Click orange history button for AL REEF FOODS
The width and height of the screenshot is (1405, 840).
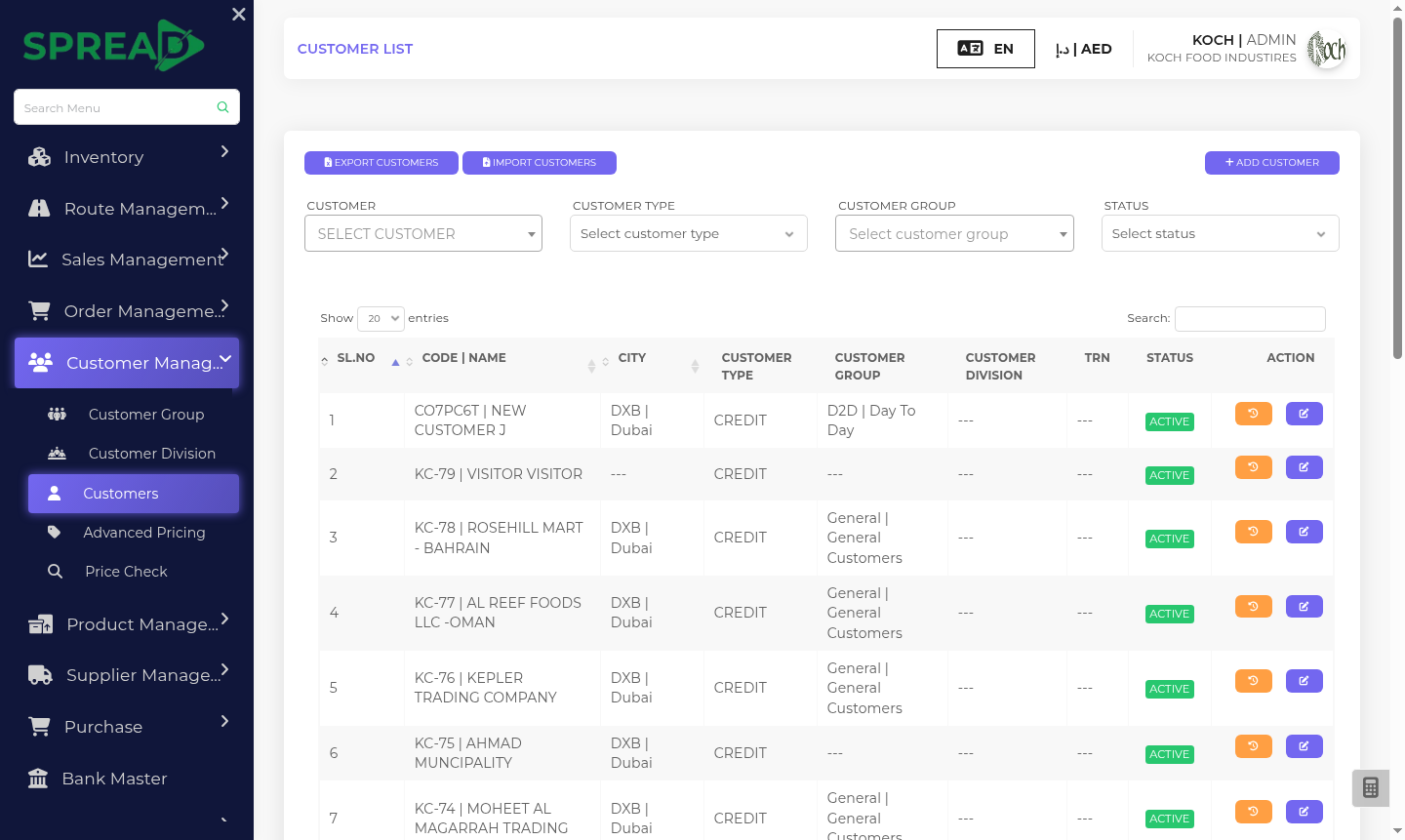pos(1254,607)
